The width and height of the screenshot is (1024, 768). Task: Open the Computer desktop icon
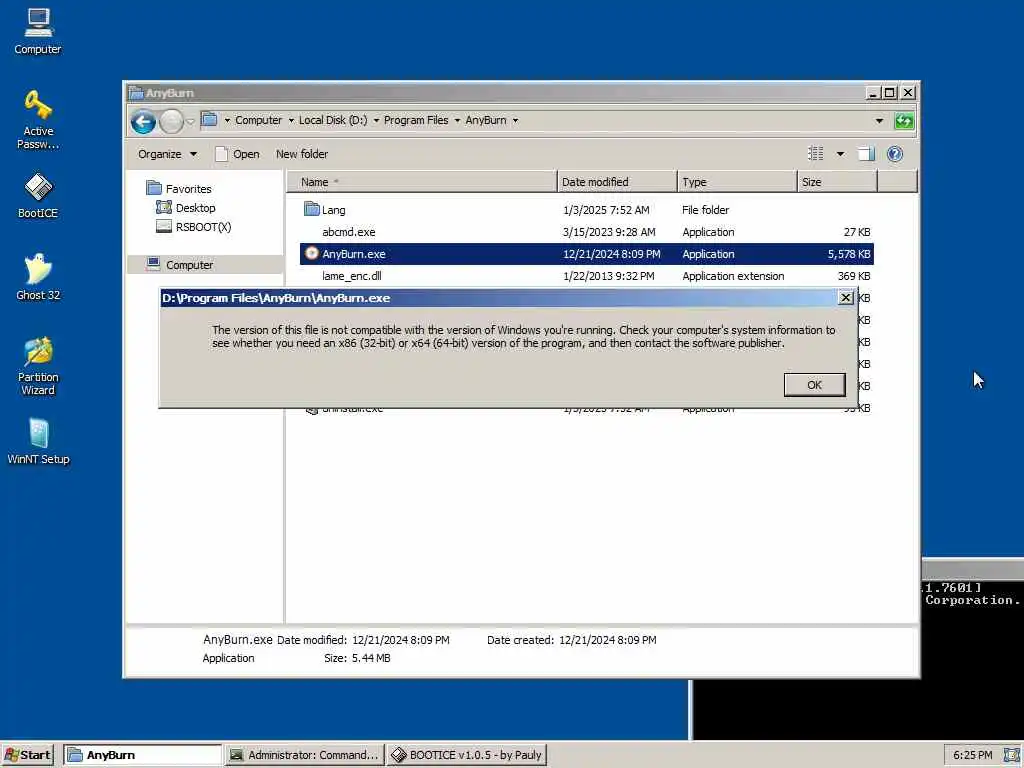tap(38, 31)
